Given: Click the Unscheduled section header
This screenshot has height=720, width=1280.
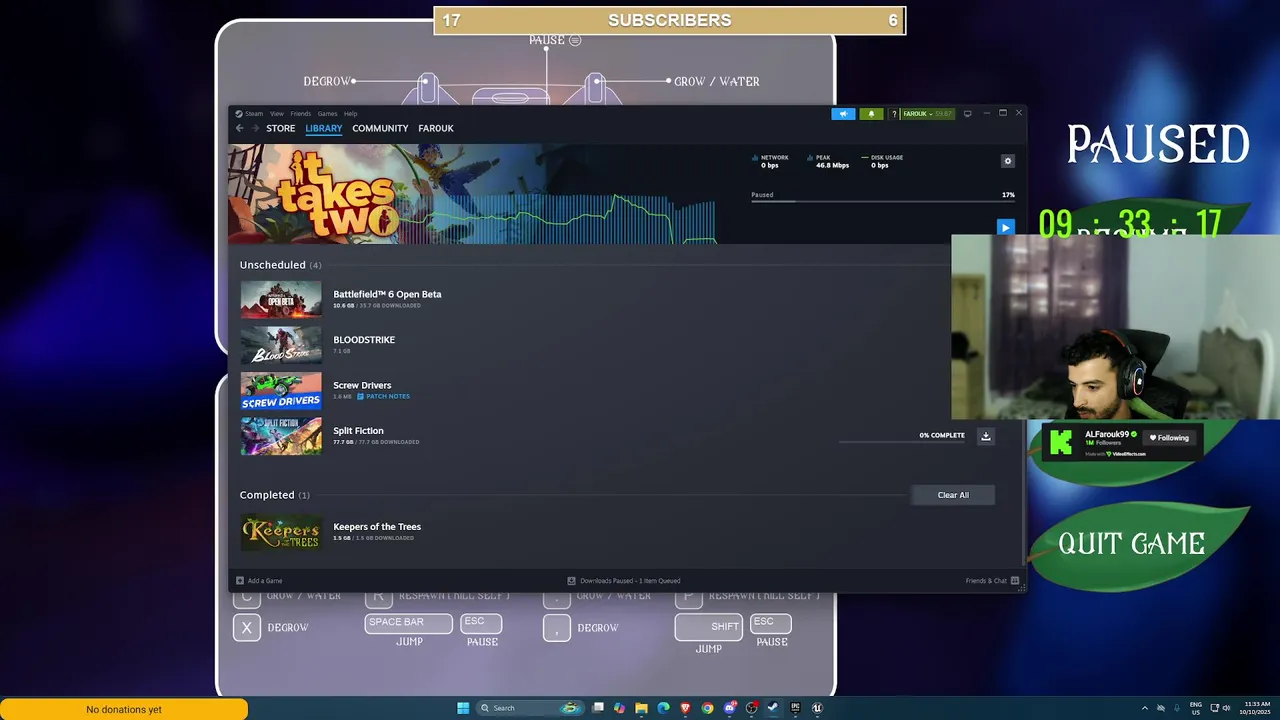Looking at the screenshot, I should click(280, 265).
